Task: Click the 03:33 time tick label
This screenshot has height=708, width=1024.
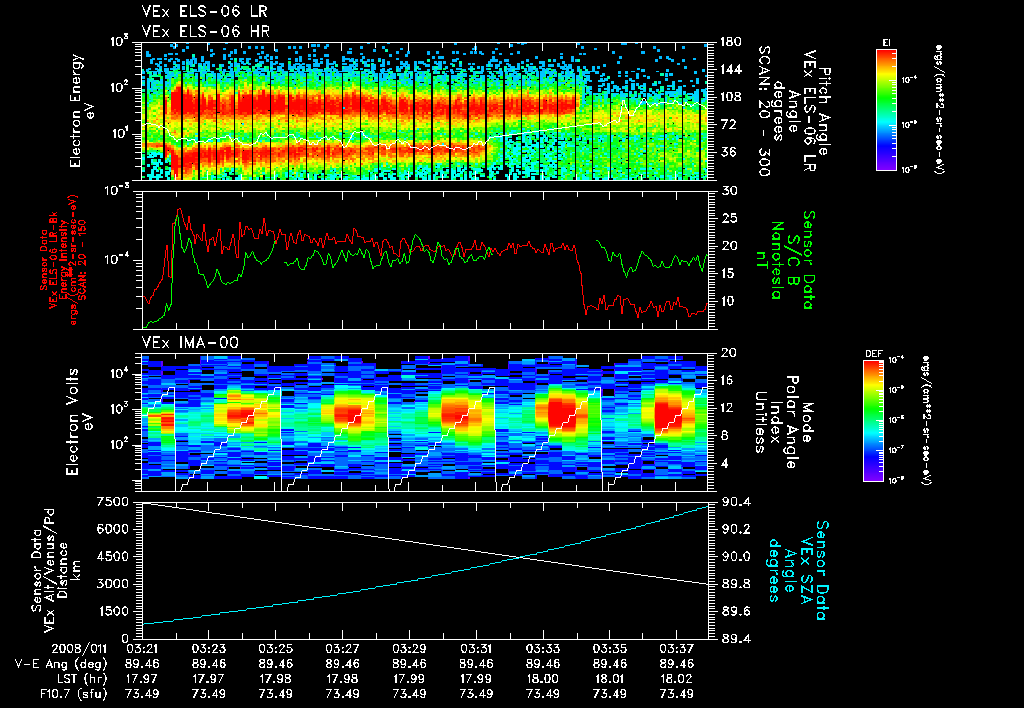Action: coord(543,649)
